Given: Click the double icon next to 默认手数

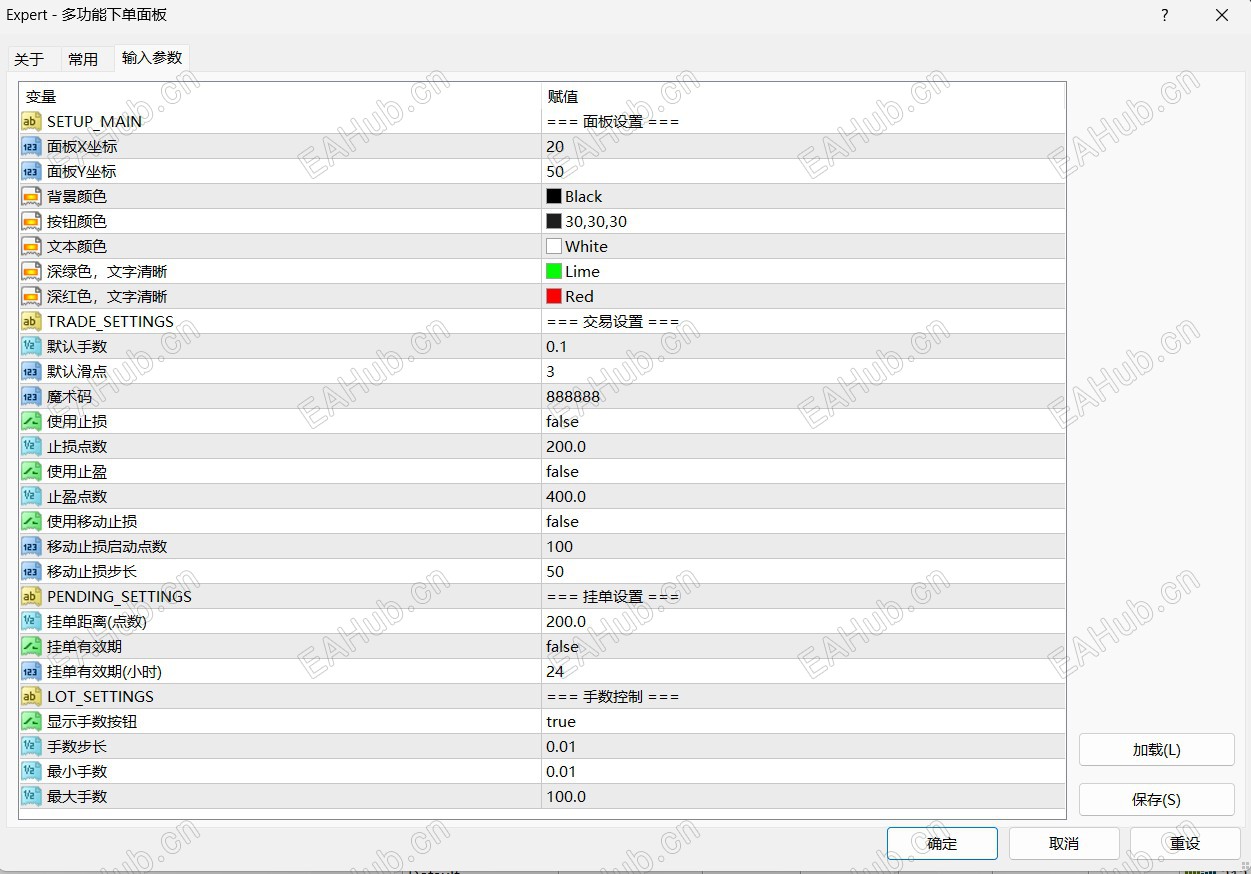Looking at the screenshot, I should coord(31,346).
